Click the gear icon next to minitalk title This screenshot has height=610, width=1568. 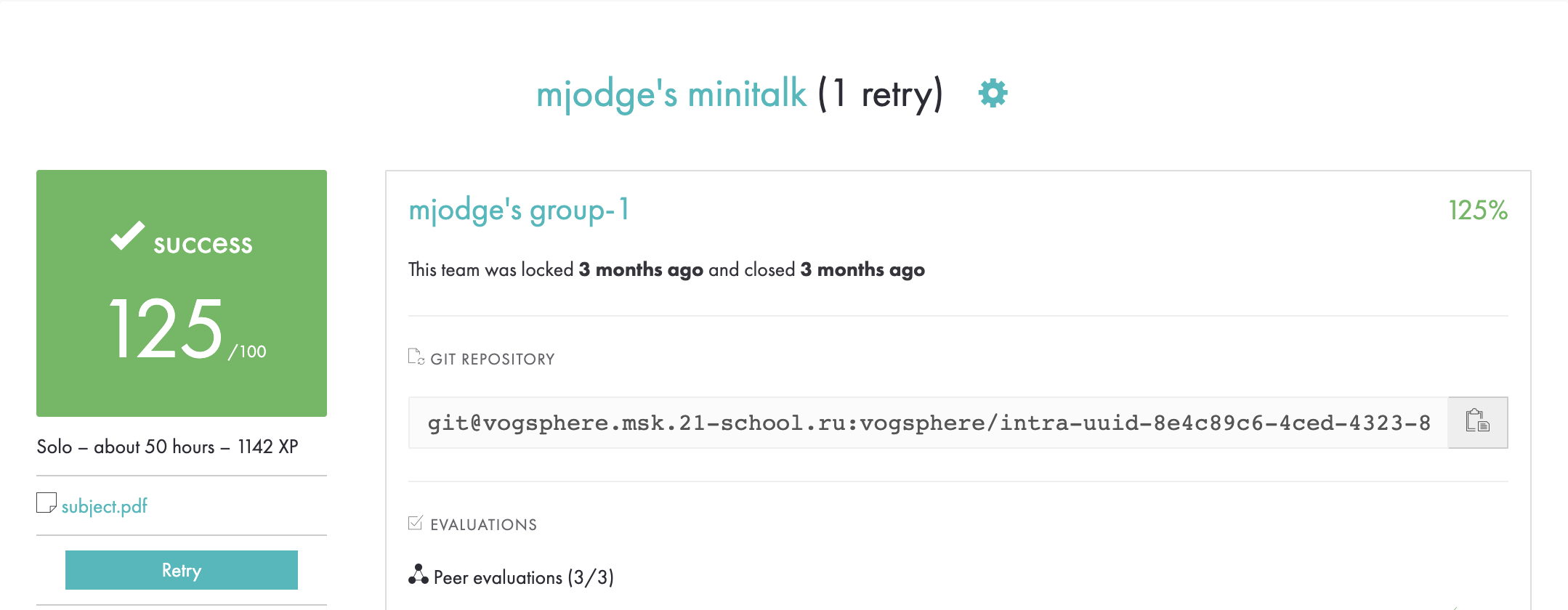[992, 93]
